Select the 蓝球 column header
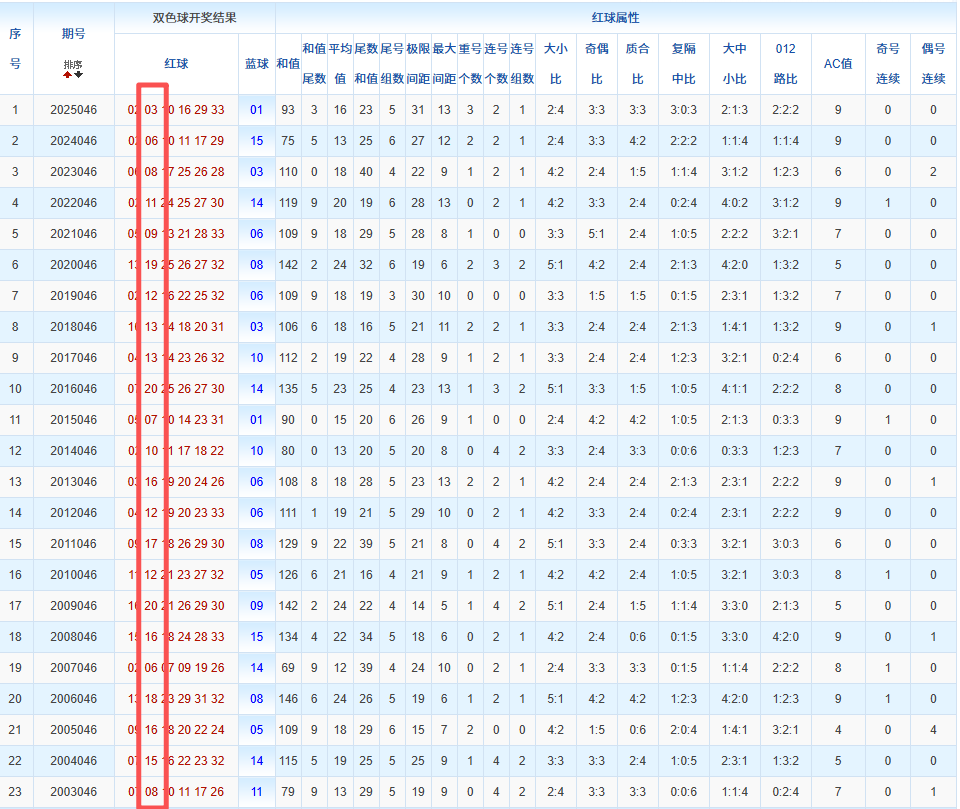 pyautogui.click(x=257, y=63)
